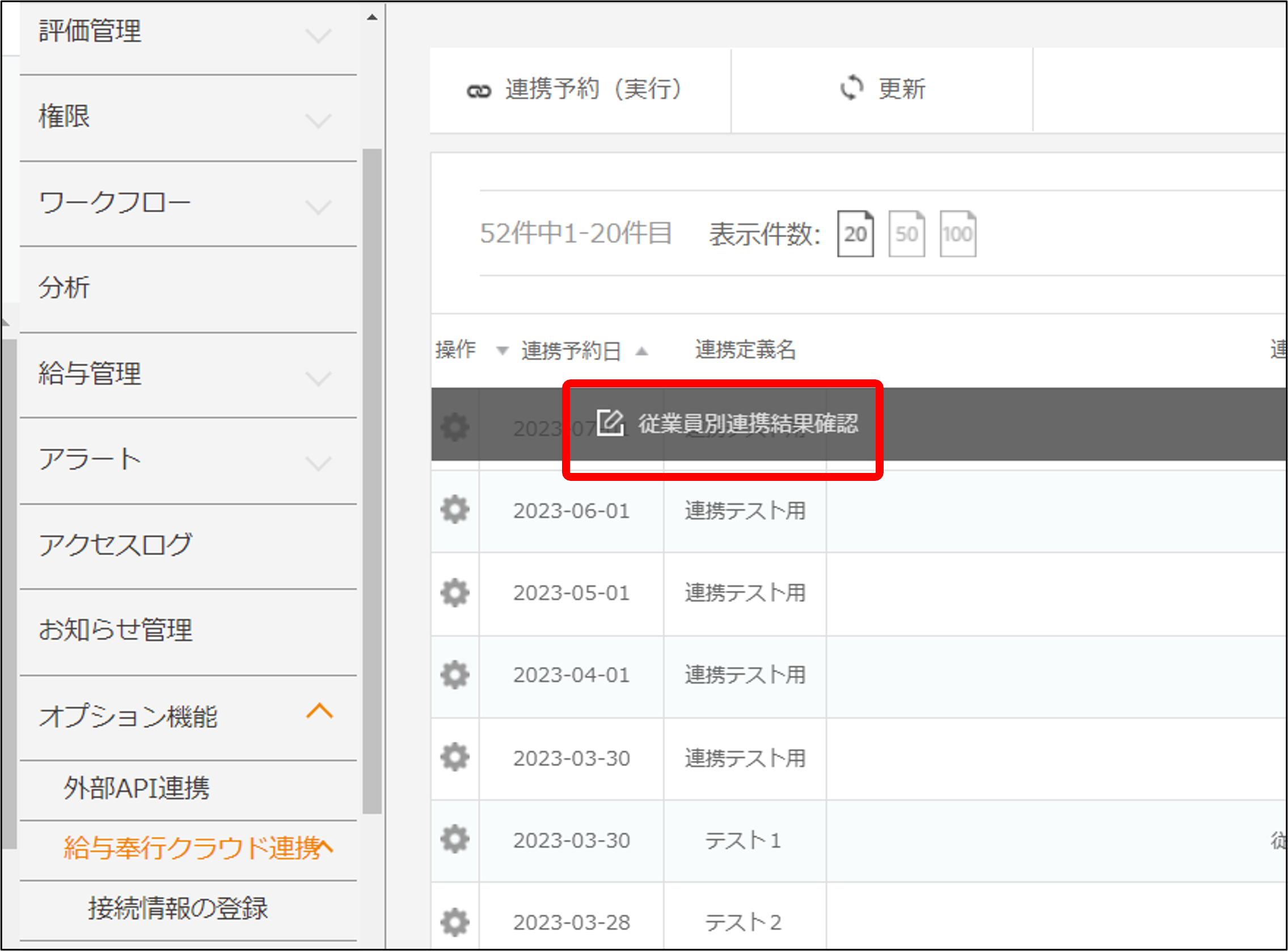Open gear menu for テスト1 row
1288x951 pixels.
click(x=455, y=839)
